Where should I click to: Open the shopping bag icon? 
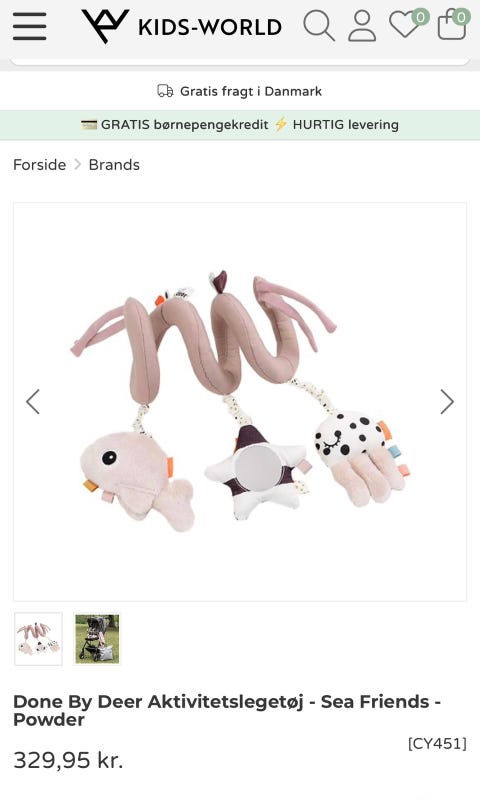452,24
